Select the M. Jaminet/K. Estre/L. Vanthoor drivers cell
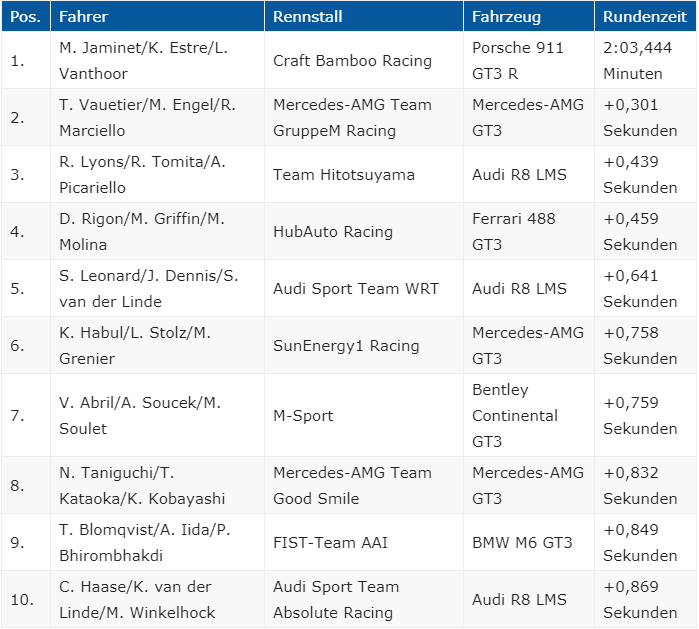This screenshot has width=699, height=629. (x=157, y=60)
